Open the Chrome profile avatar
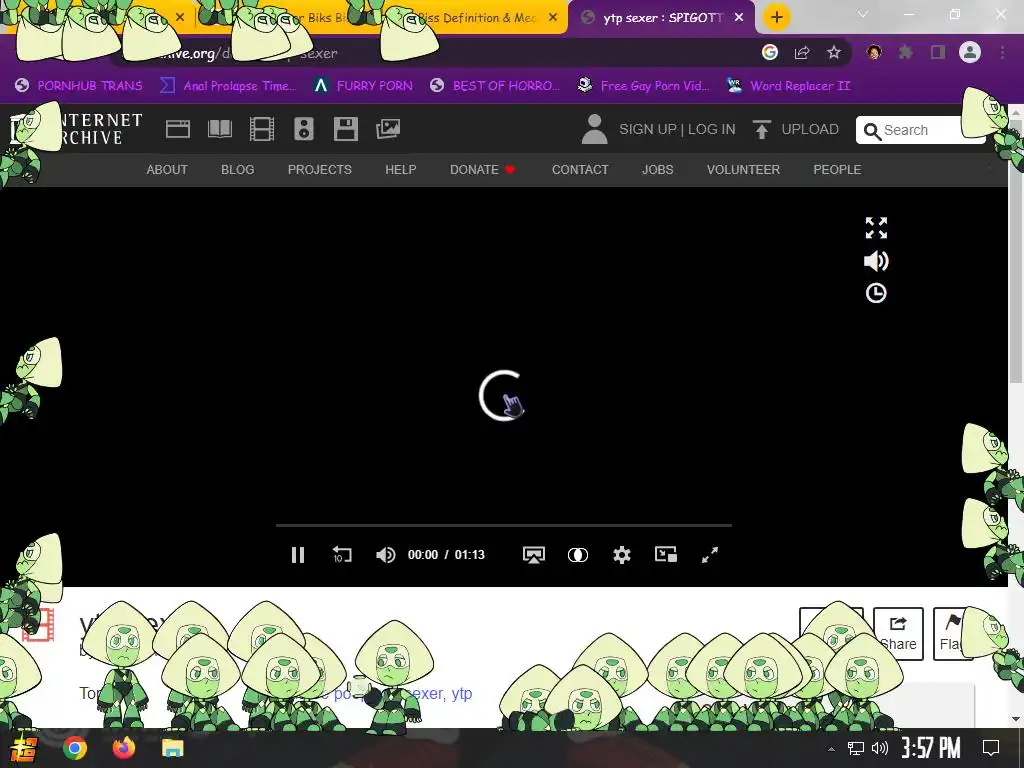 (x=970, y=52)
